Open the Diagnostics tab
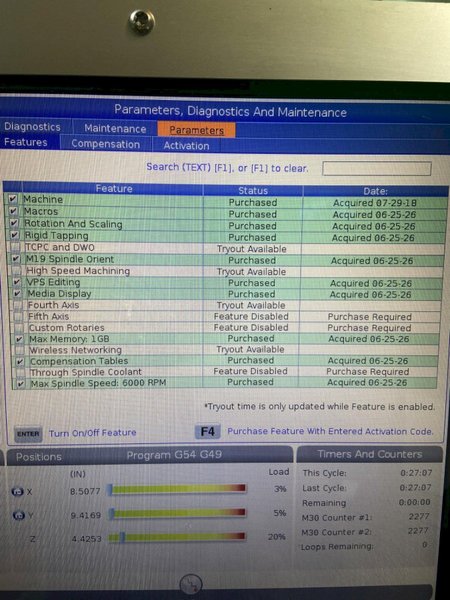This screenshot has height=600, width=450. [33, 127]
